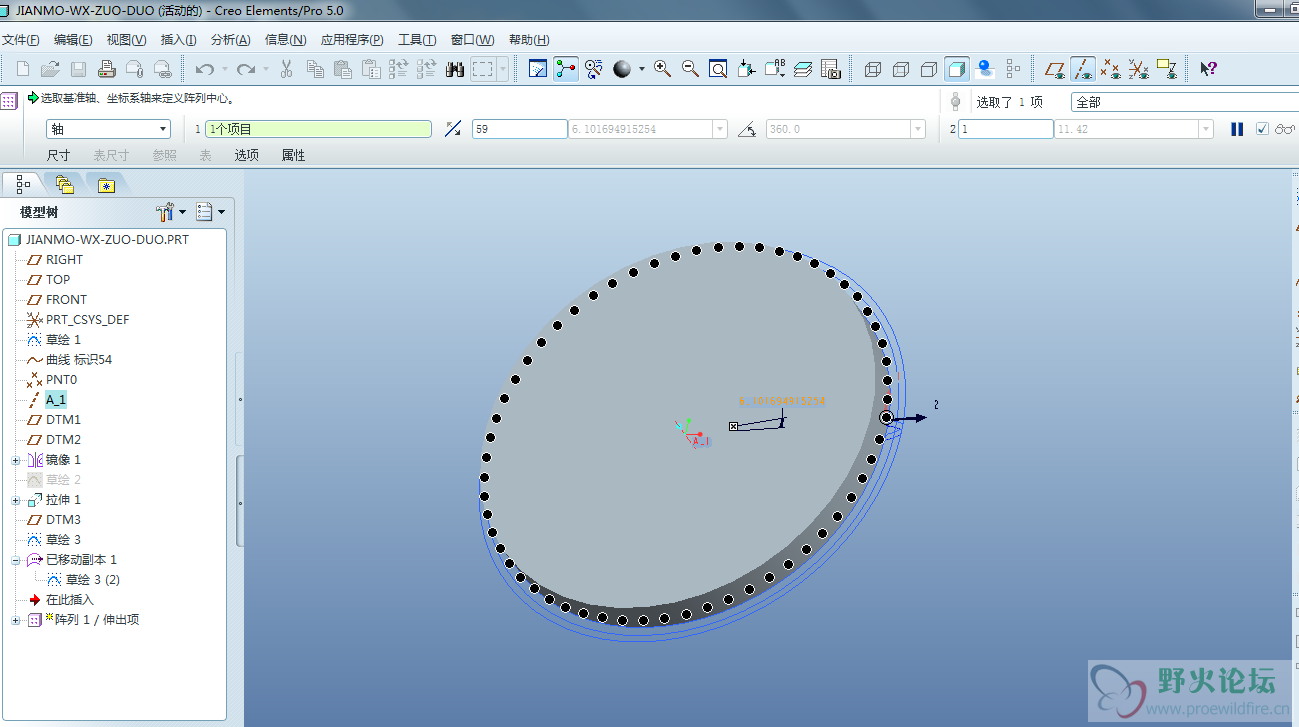Open the 选项 panel tab

tap(246, 155)
